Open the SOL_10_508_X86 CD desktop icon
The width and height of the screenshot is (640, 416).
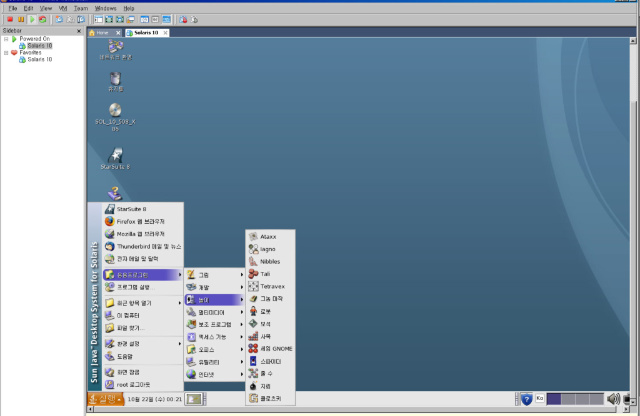click(x=115, y=117)
